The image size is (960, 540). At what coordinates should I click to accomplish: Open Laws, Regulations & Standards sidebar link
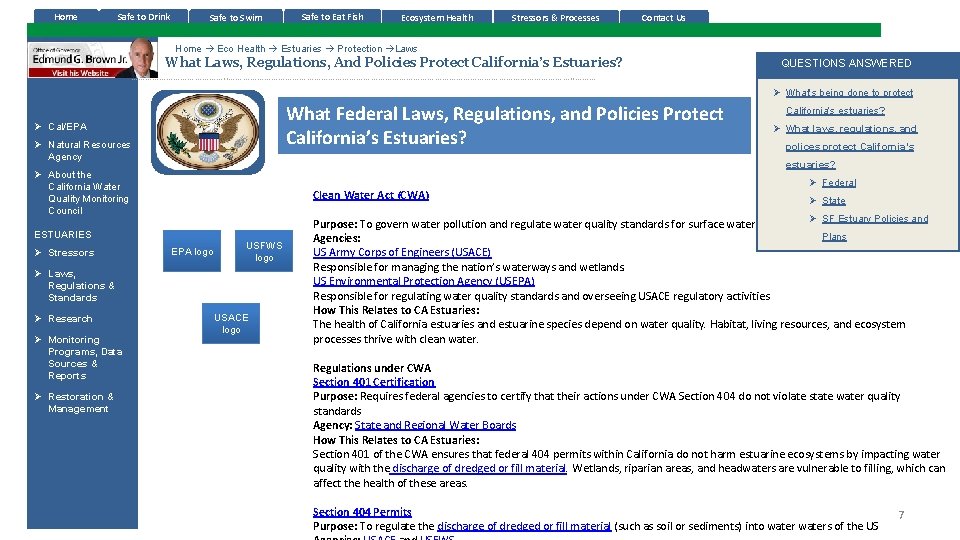pyautogui.click(x=81, y=285)
